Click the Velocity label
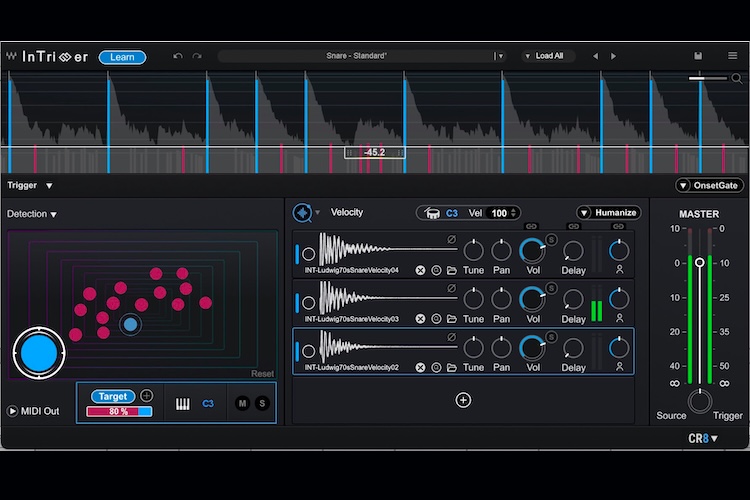Screen dimensions: 750x500 pyautogui.click(x=347, y=212)
